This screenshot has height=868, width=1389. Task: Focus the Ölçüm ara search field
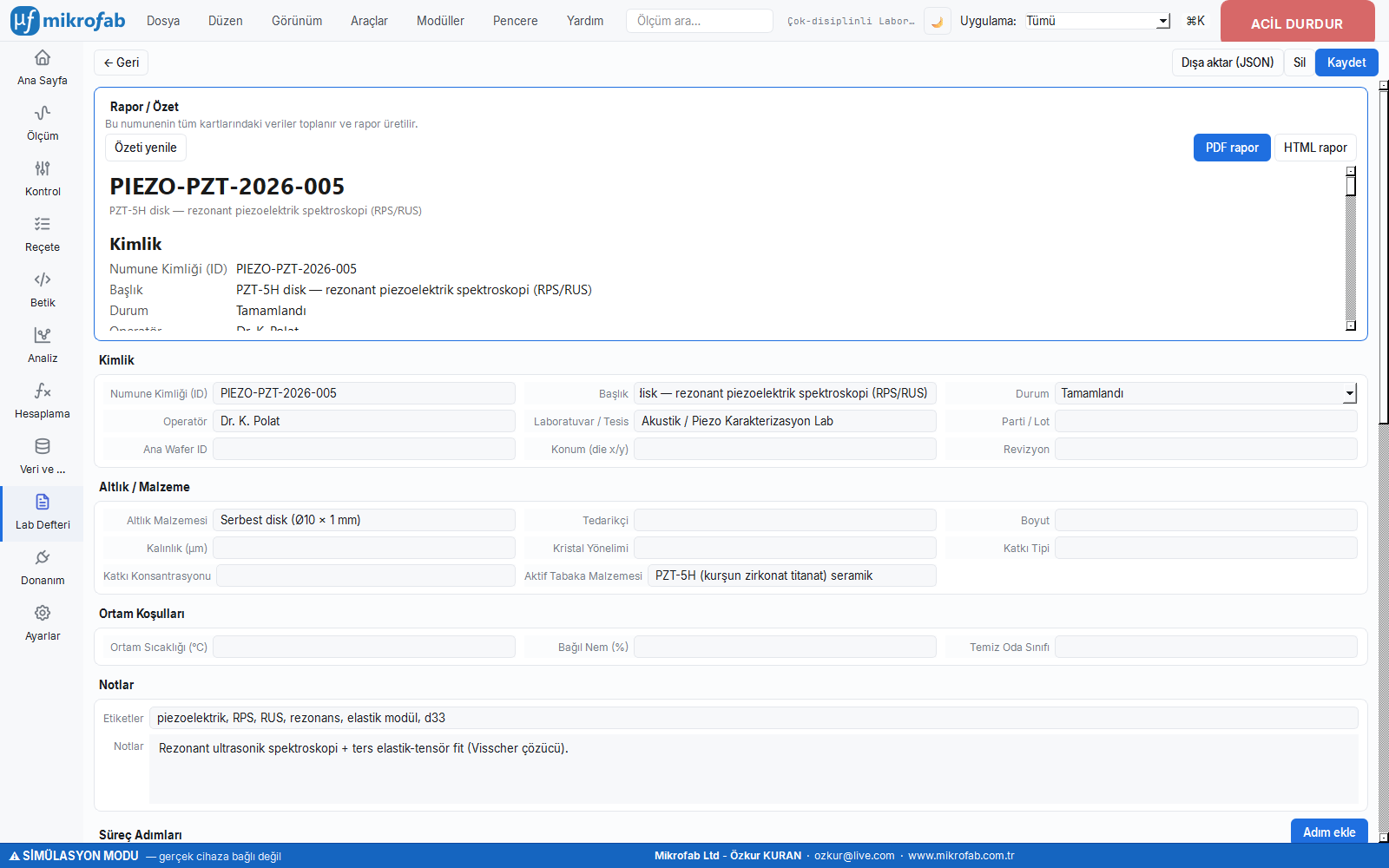pyautogui.click(x=700, y=21)
